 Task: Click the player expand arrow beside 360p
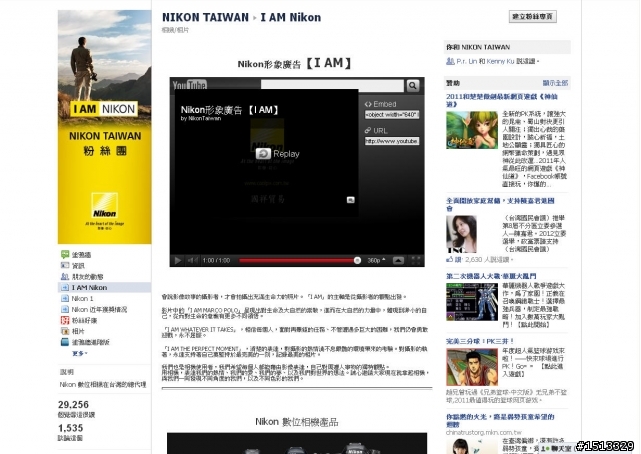398,260
